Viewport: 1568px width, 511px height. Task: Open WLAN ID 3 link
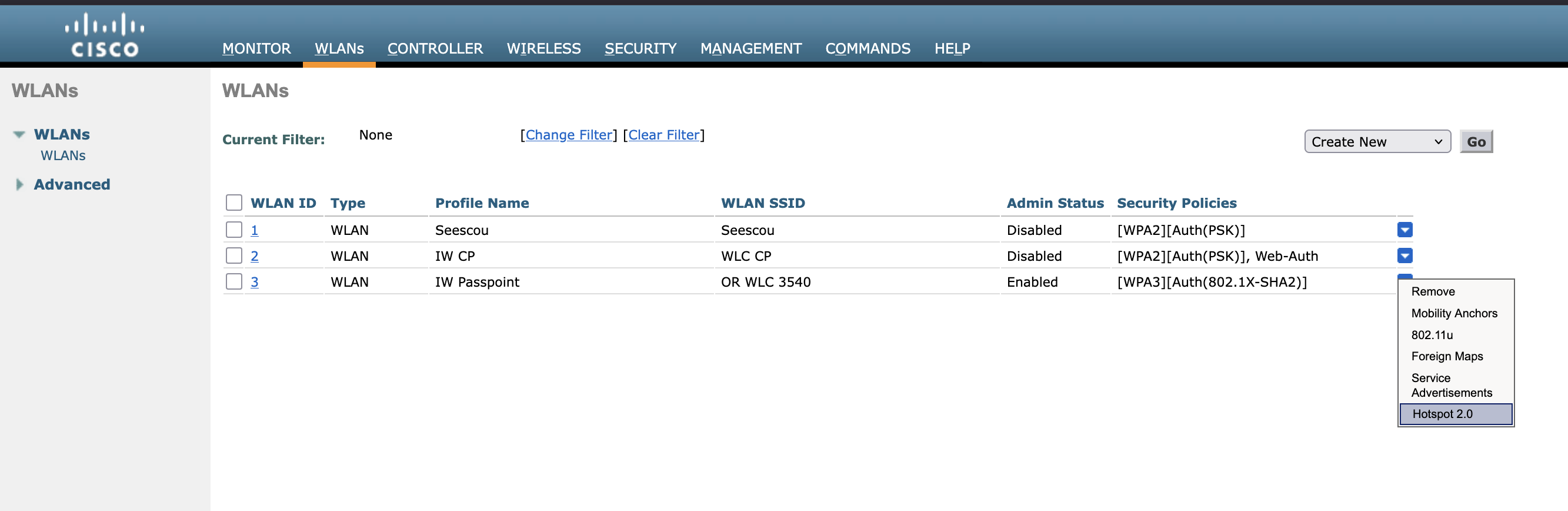point(255,282)
